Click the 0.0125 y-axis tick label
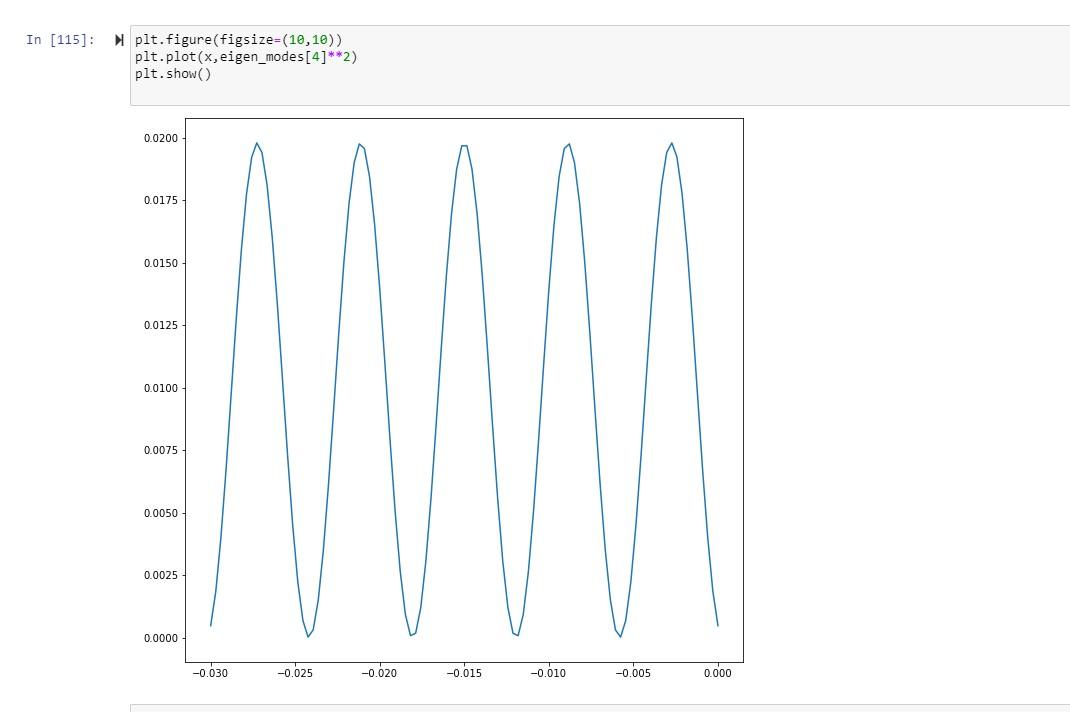The height and width of the screenshot is (712, 1070). [161, 325]
